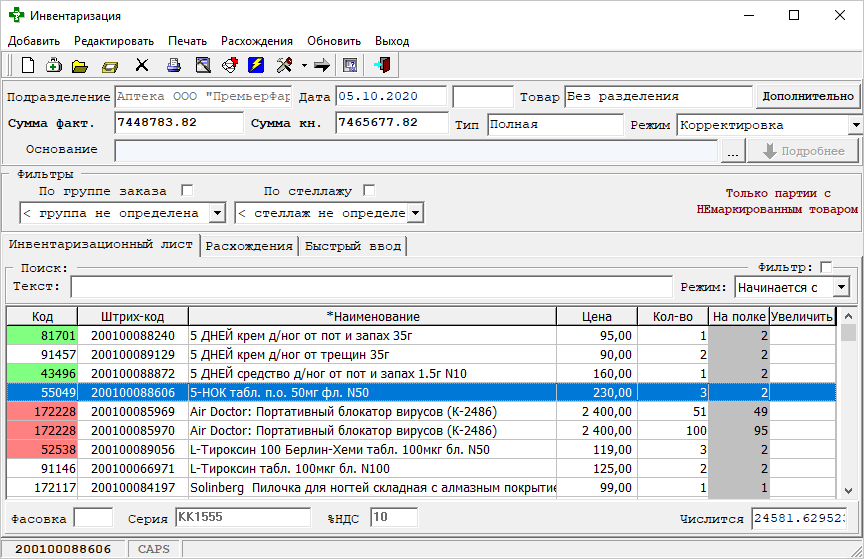Click the new blank document icon

pos(28,66)
